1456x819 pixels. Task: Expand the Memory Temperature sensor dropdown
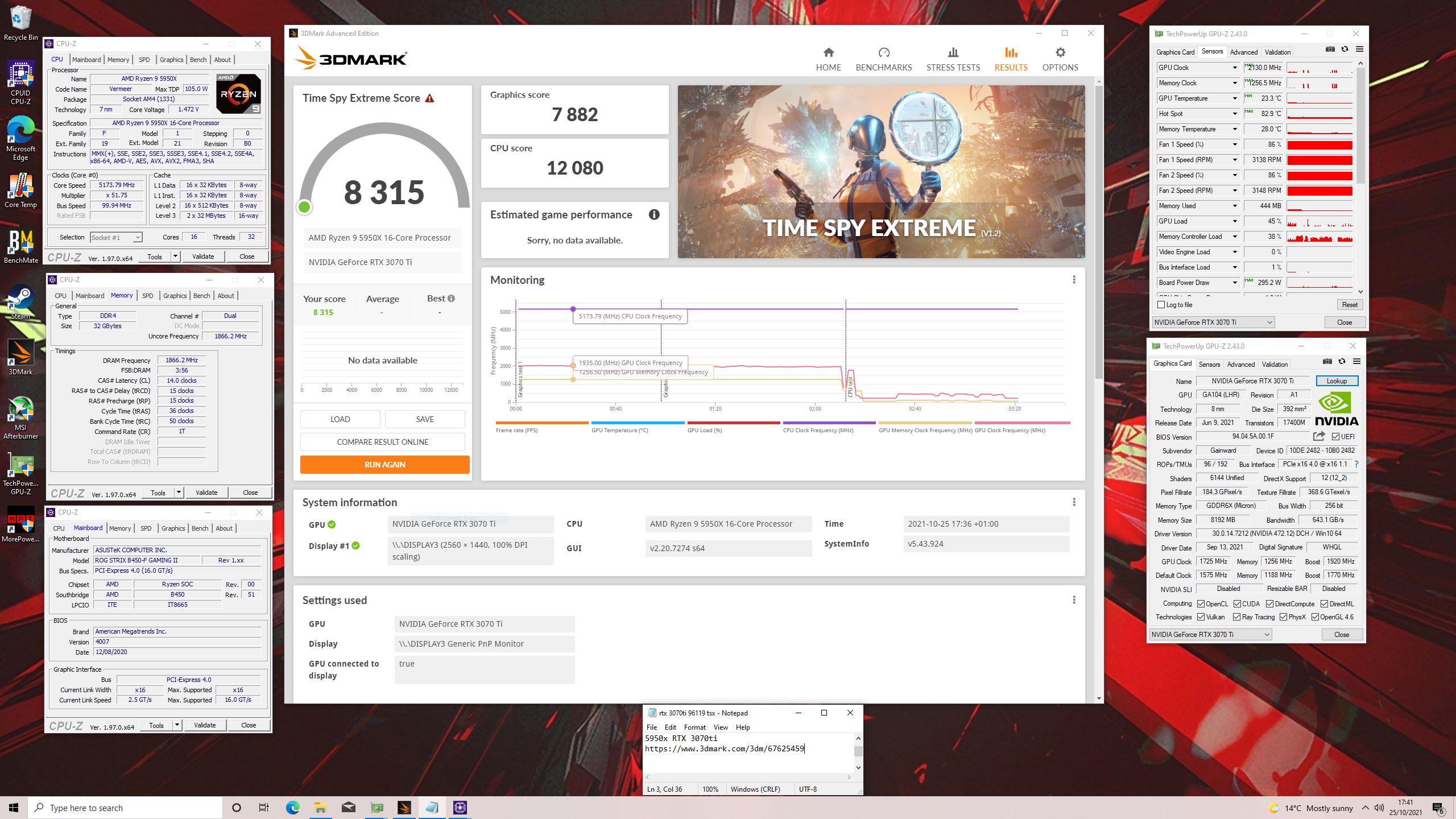pos(1235,129)
